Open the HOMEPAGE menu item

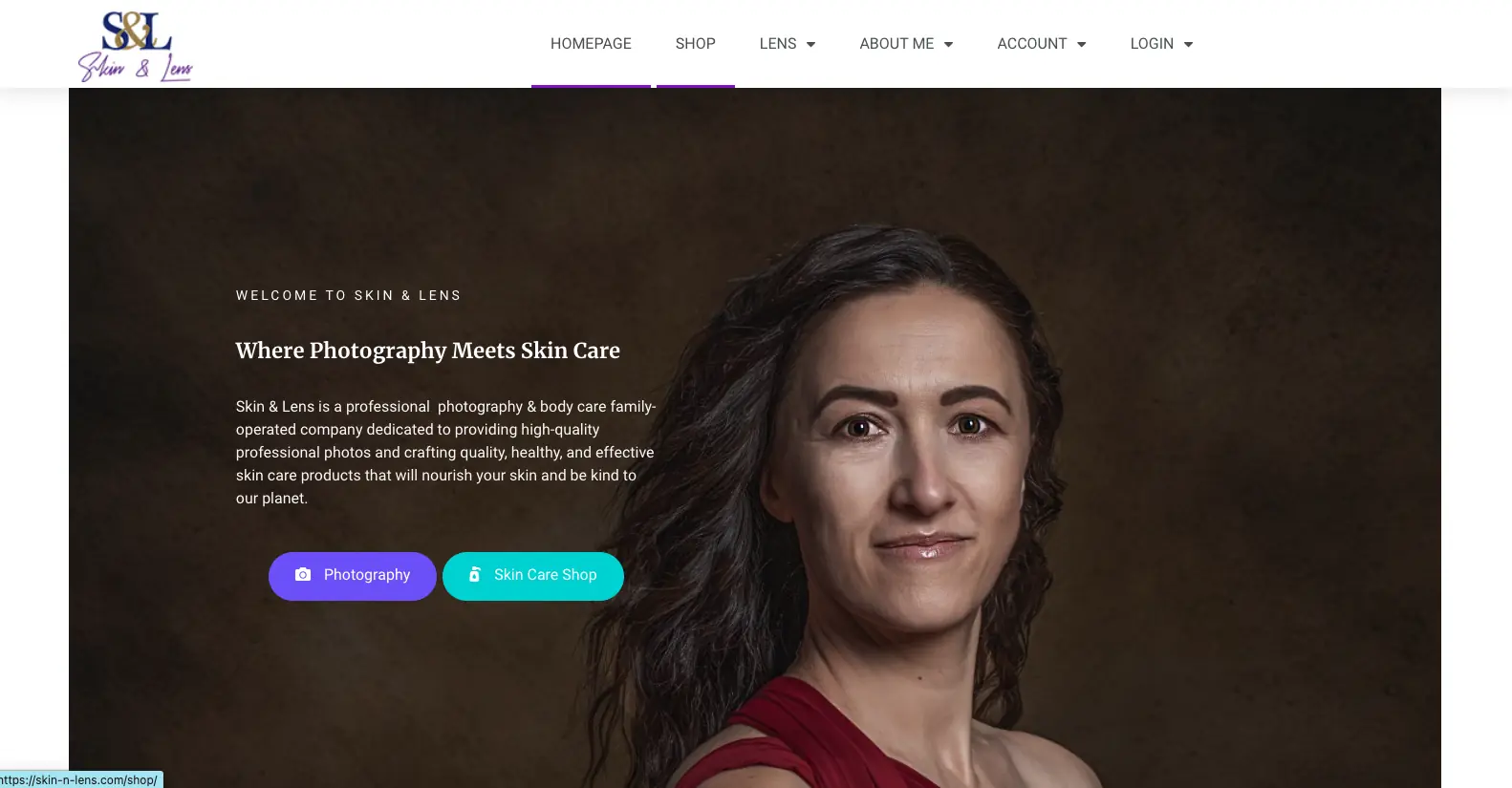pyautogui.click(x=591, y=44)
